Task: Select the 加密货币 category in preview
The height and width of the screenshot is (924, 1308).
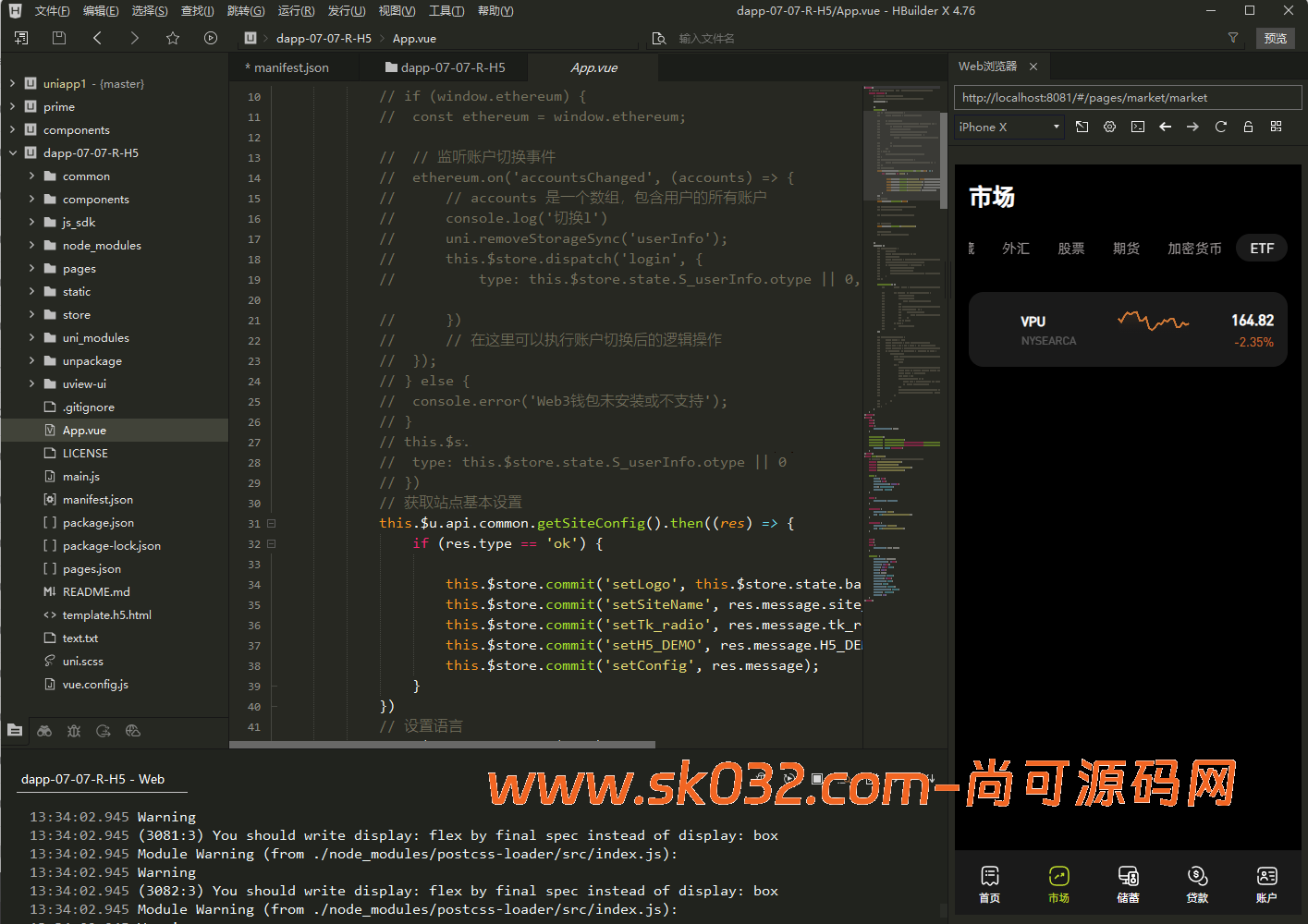Action: point(1193,248)
